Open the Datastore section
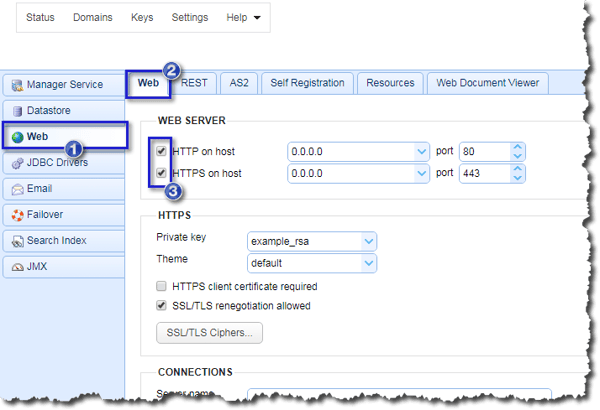The width and height of the screenshot is (600, 410). pos(64,111)
